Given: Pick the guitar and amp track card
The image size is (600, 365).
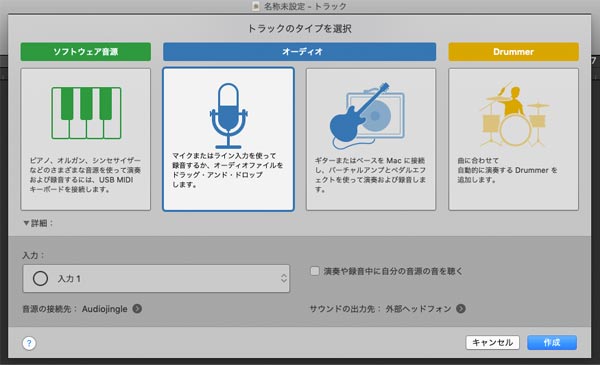Looking at the screenshot, I should 371,139.
